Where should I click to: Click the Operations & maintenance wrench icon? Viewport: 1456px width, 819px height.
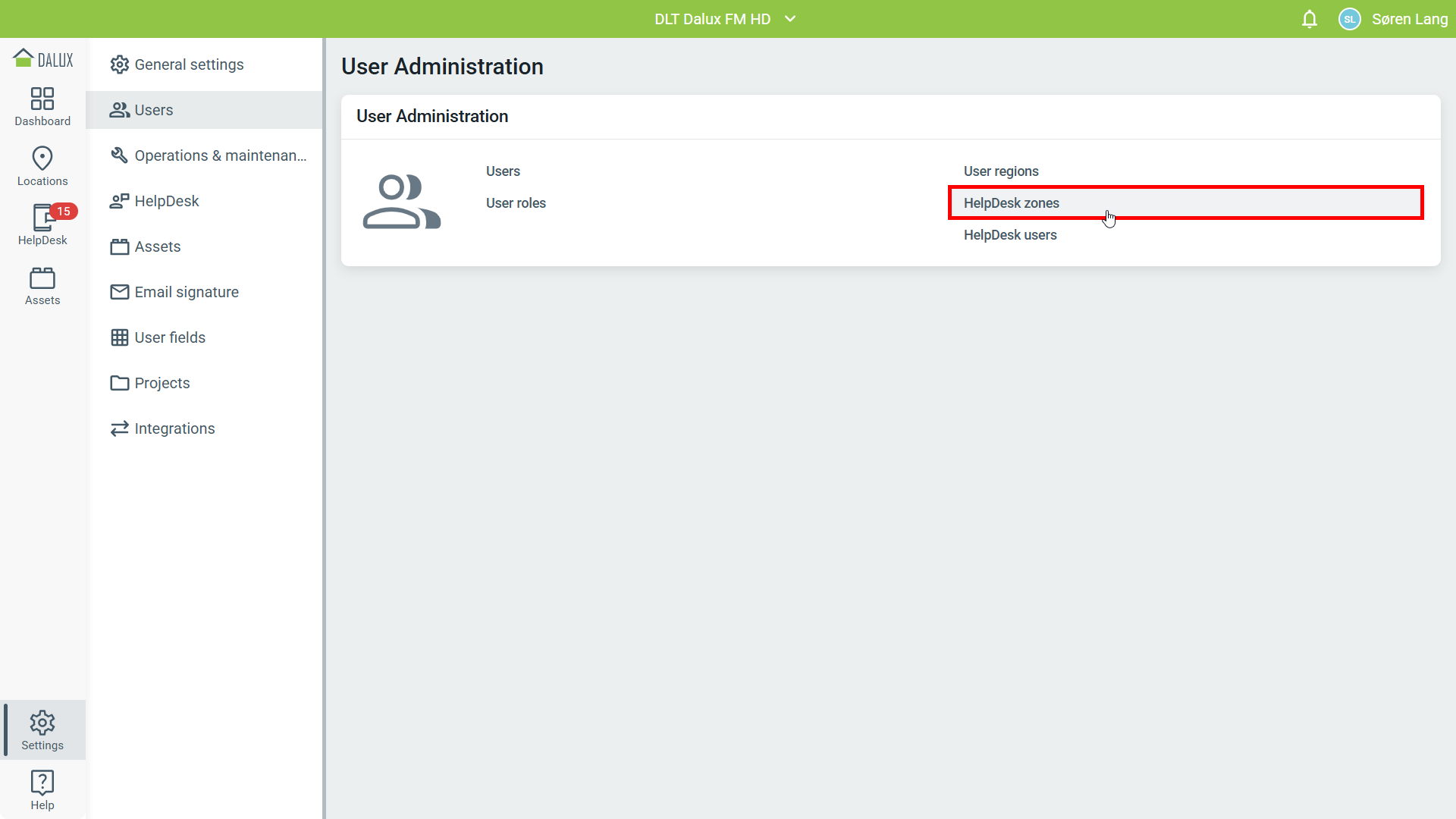(x=120, y=155)
